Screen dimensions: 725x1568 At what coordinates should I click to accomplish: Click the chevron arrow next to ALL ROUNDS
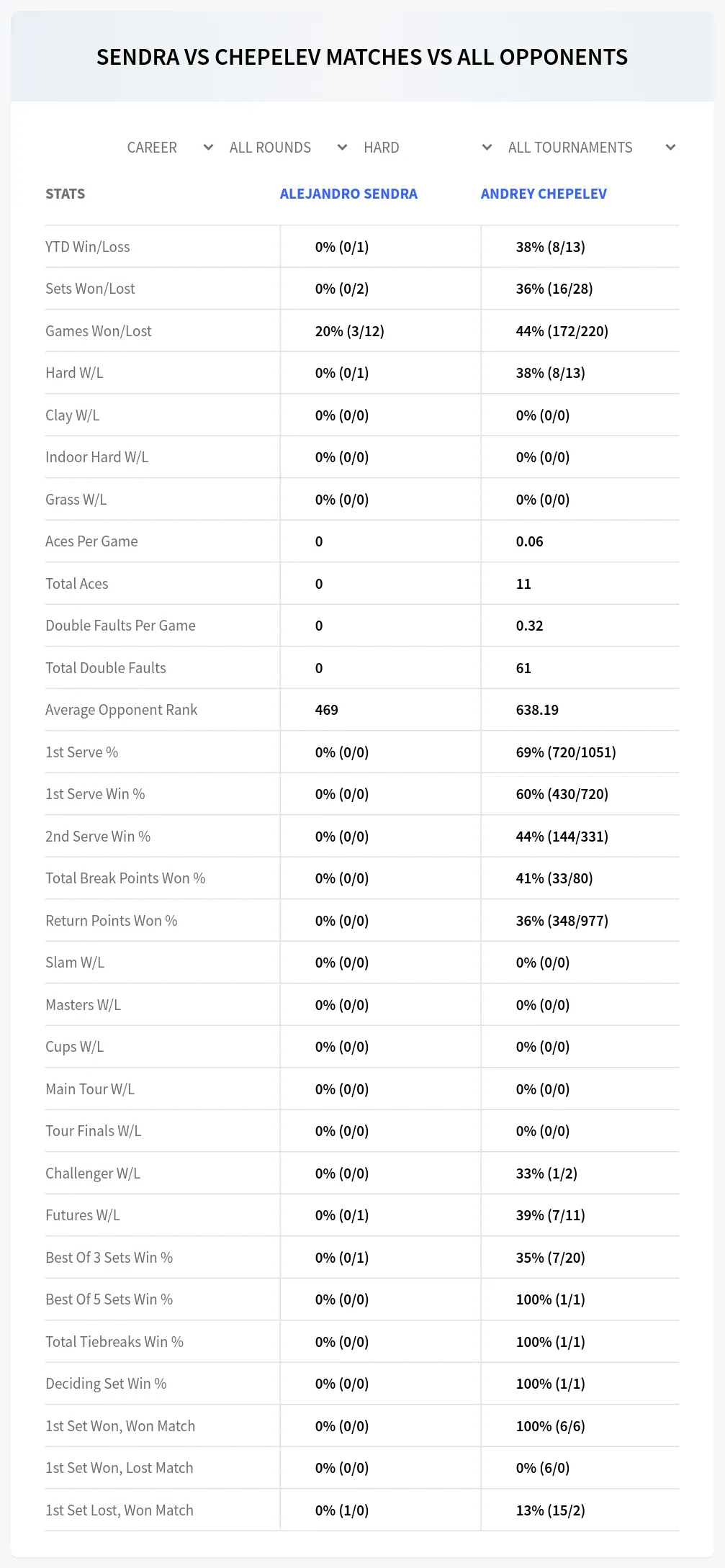click(342, 148)
